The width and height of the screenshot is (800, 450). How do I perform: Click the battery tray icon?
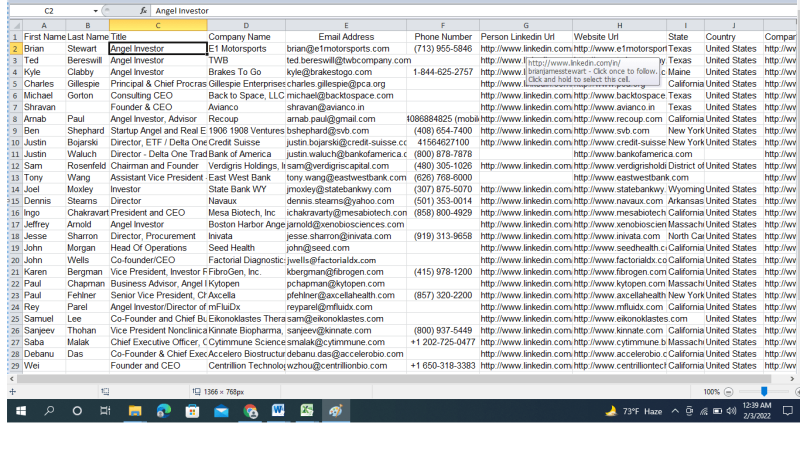pos(717,411)
